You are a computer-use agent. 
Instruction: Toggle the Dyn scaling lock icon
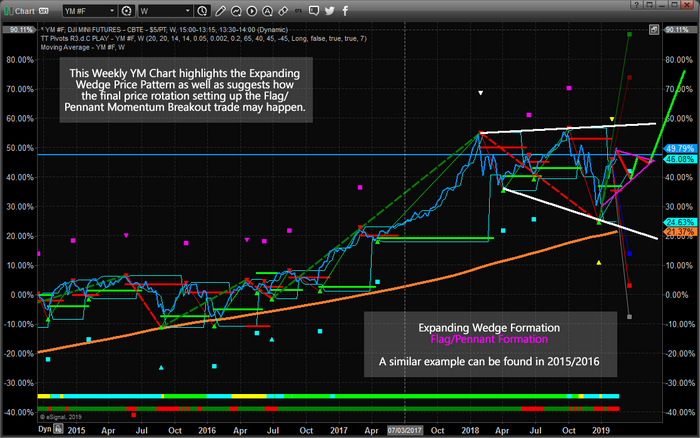tap(58, 429)
